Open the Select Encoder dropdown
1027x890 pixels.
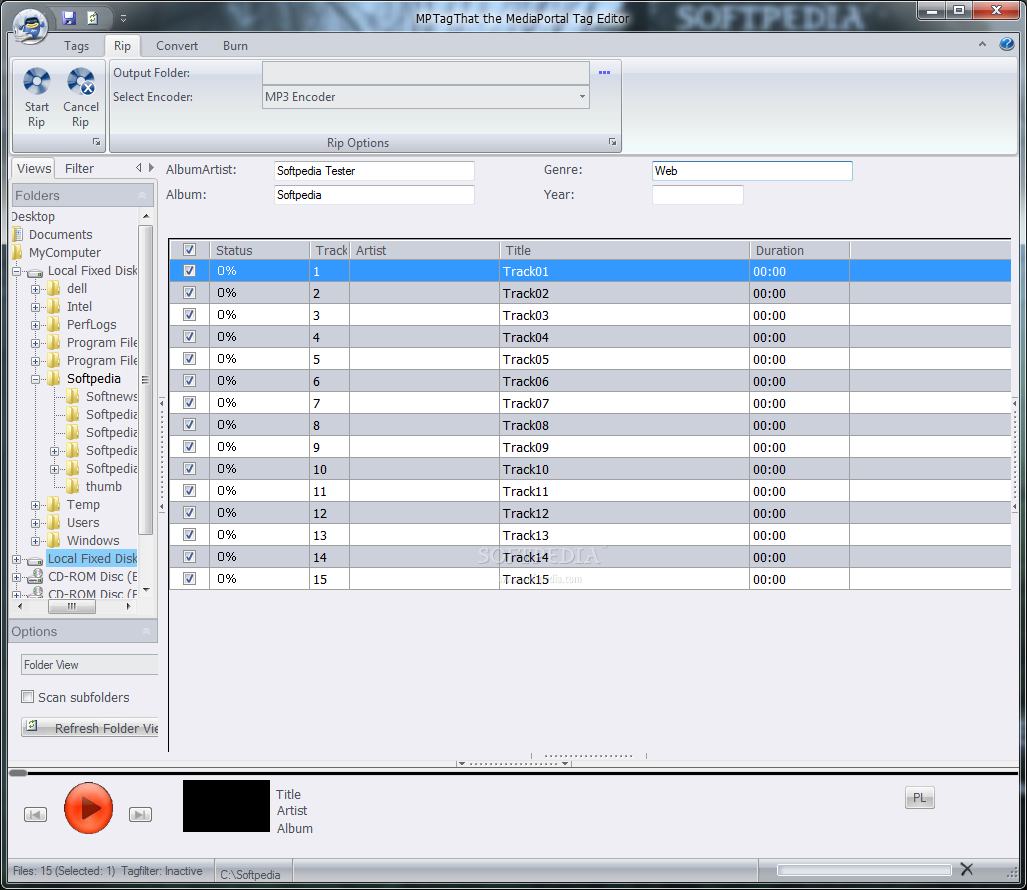pyautogui.click(x=426, y=97)
